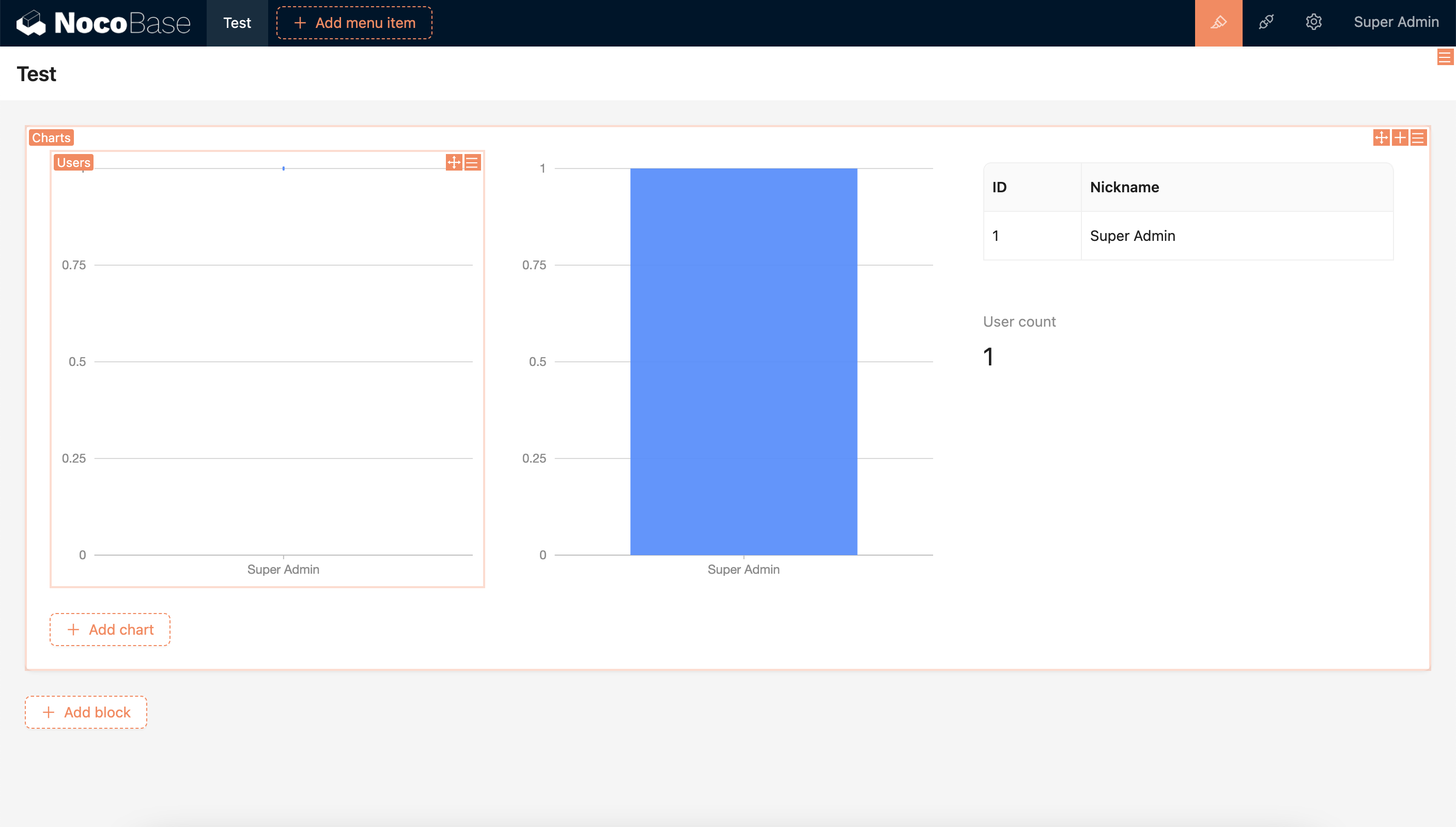Select the Super Admin table row
The image size is (1456, 827).
(1132, 236)
